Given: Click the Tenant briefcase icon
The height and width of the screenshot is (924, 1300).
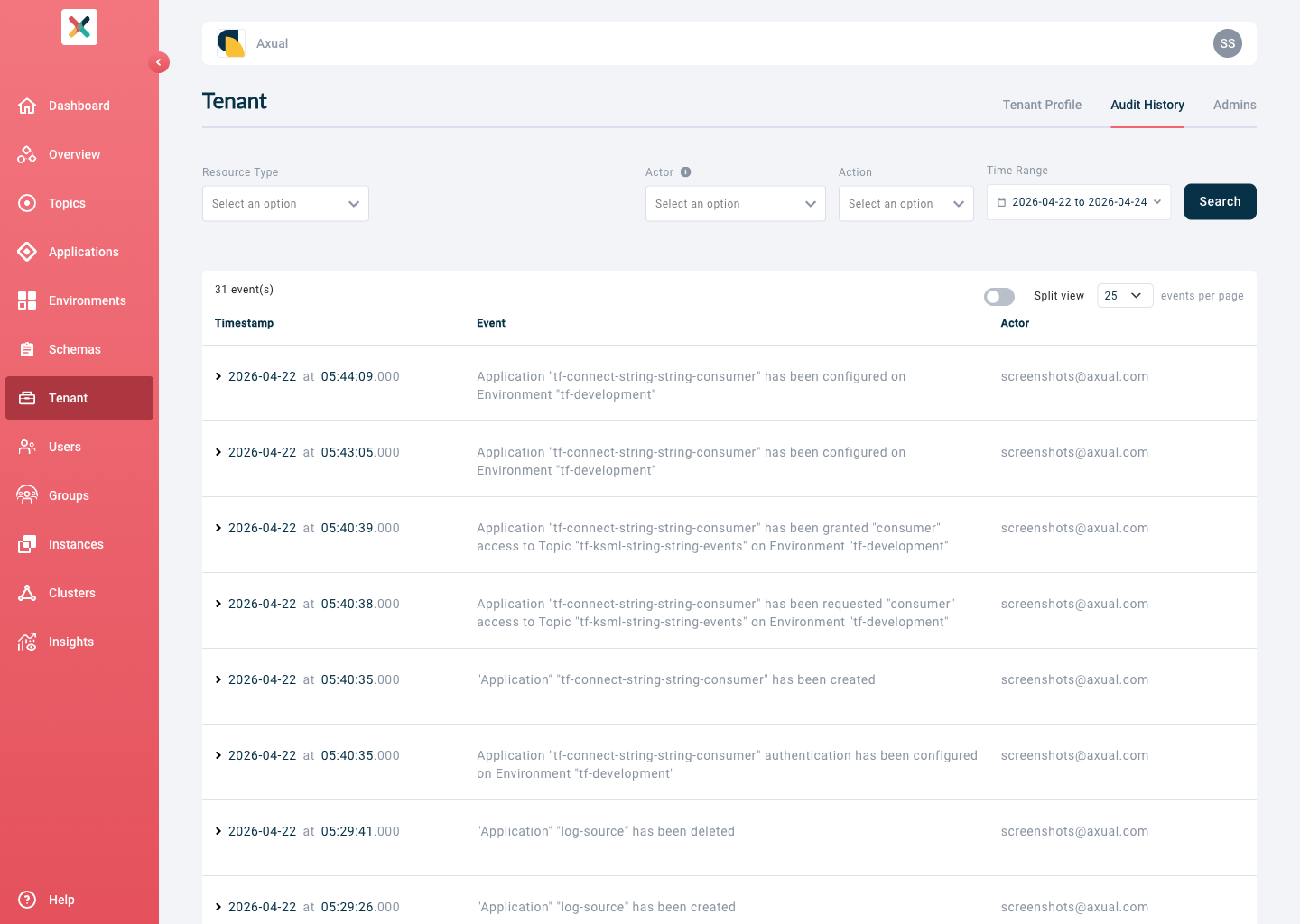Looking at the screenshot, I should 27,398.
